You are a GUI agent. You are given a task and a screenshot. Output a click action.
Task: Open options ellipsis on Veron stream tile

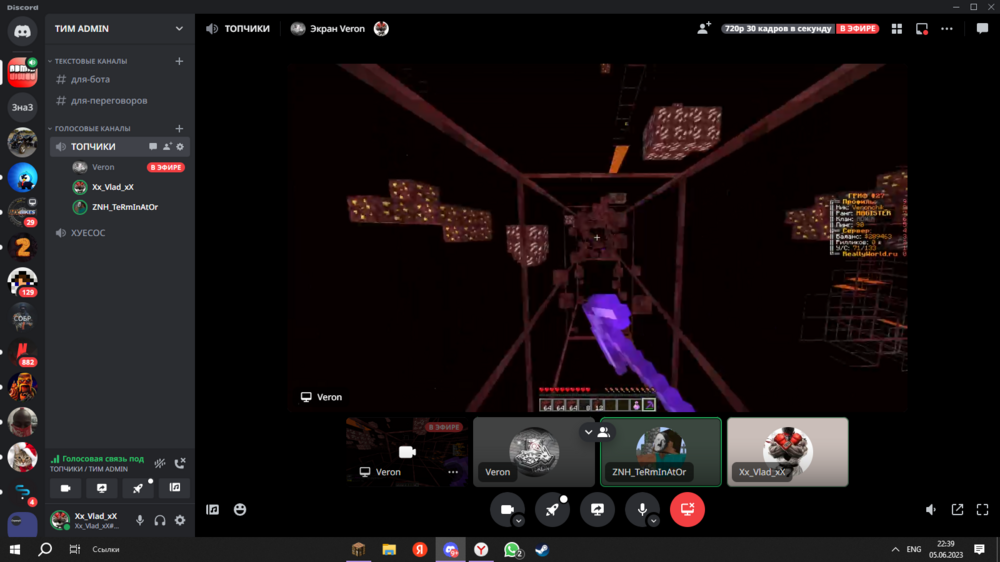click(453, 472)
